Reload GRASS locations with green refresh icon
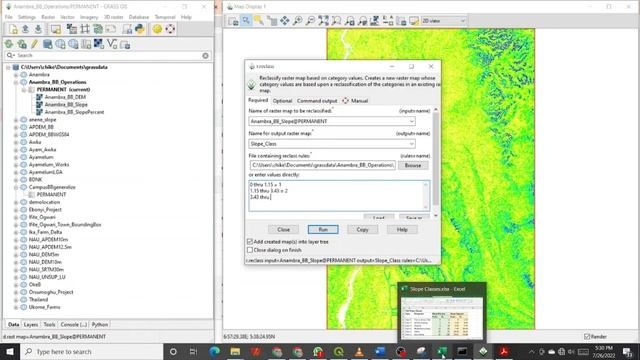Viewport: 640px width, 360px height. (x=9, y=44)
